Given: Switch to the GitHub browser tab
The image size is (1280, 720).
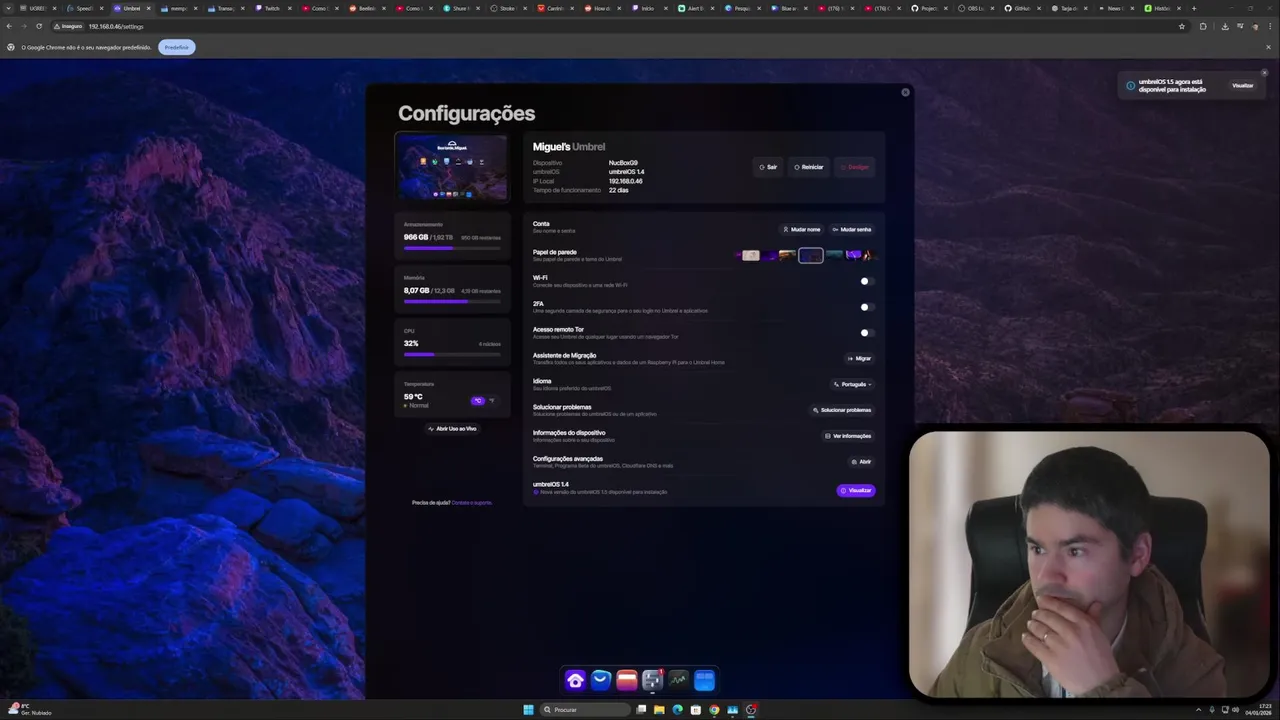Looking at the screenshot, I should [x=1021, y=8].
